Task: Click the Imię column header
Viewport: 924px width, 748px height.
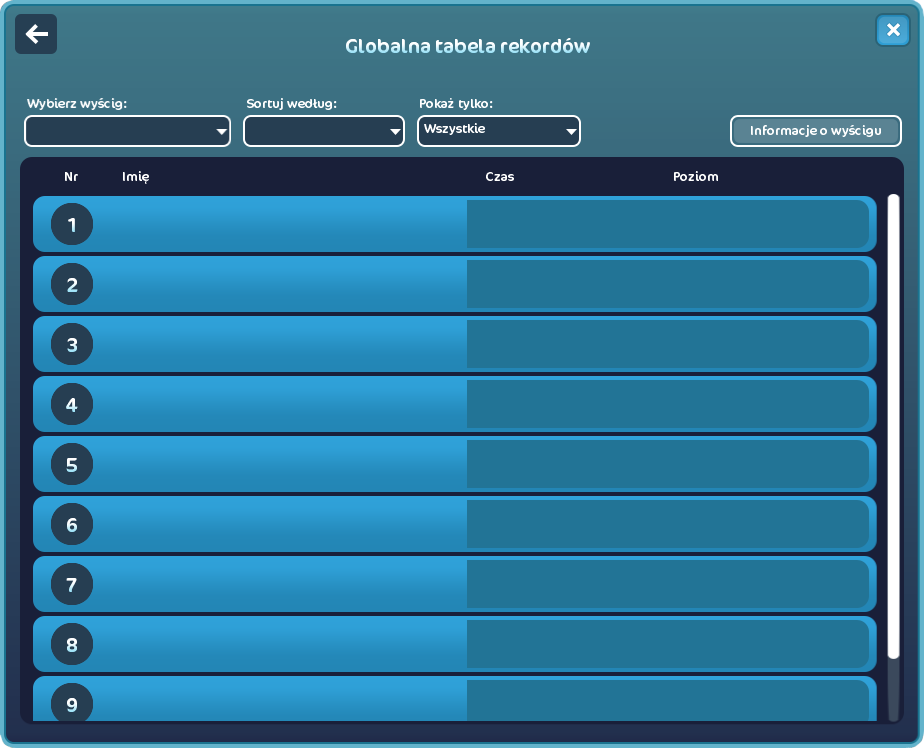Action: click(x=136, y=177)
